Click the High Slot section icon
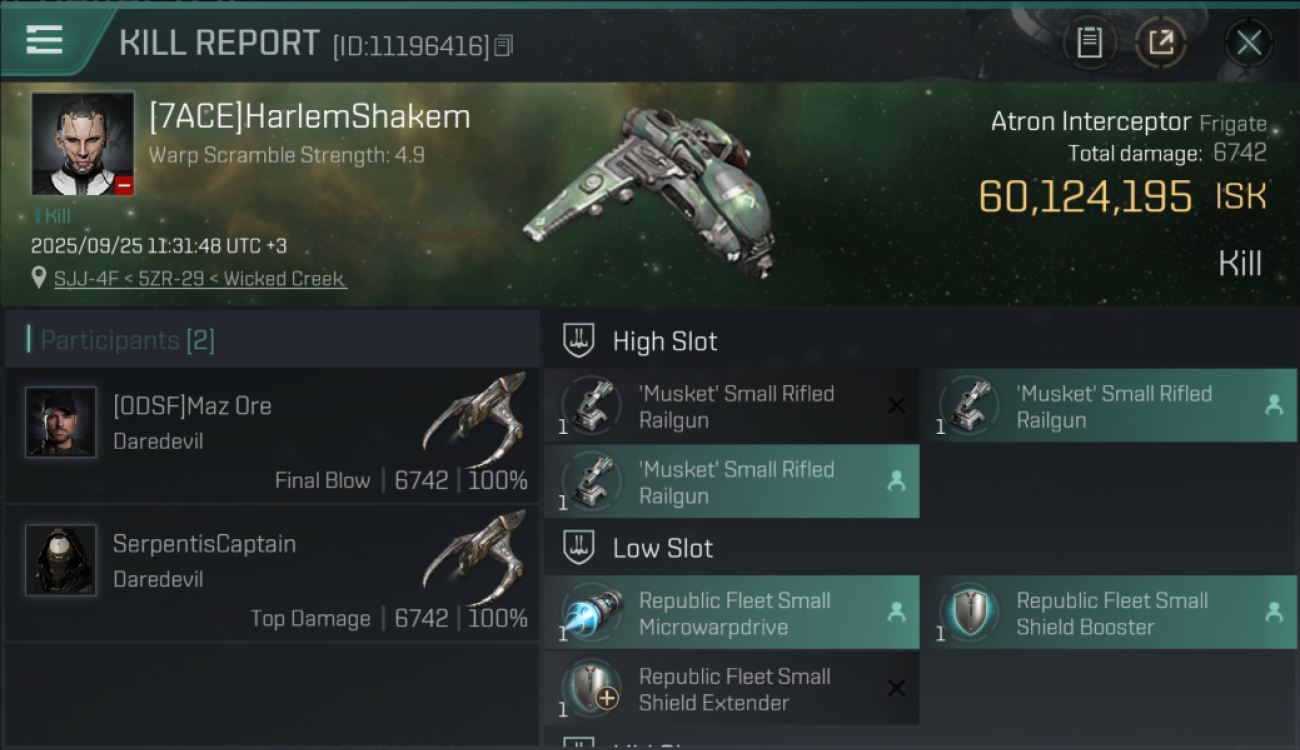The height and width of the screenshot is (750, 1300). tap(578, 341)
